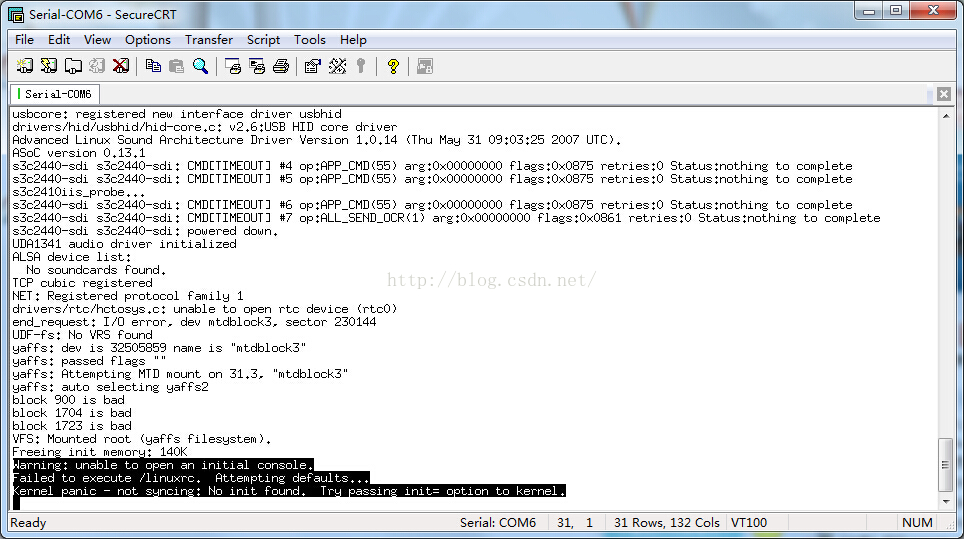Click the Print Screen toolbar icon
Image resolution: width=964 pixels, height=539 pixels.
233,66
